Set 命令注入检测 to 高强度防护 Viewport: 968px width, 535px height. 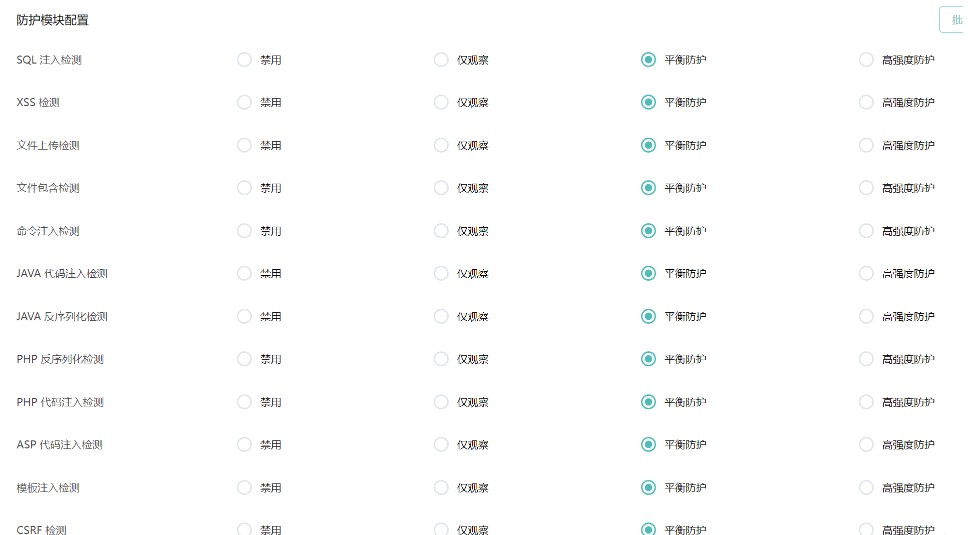866,231
